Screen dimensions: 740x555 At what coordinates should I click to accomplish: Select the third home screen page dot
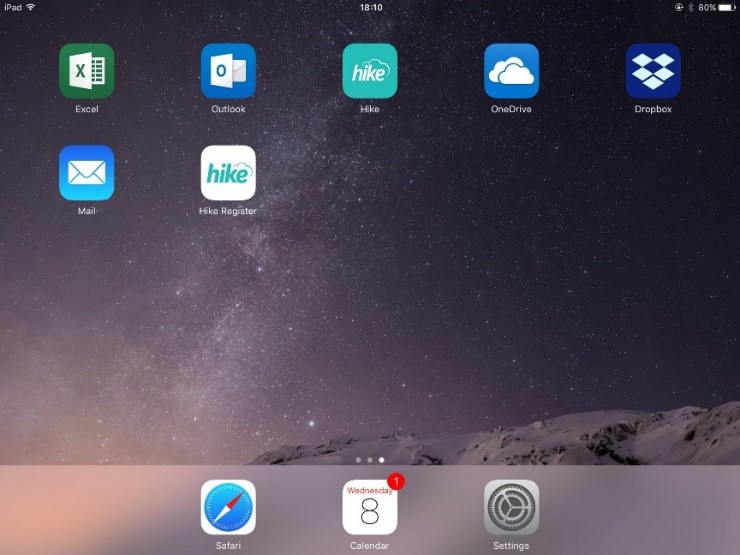pyautogui.click(x=381, y=460)
